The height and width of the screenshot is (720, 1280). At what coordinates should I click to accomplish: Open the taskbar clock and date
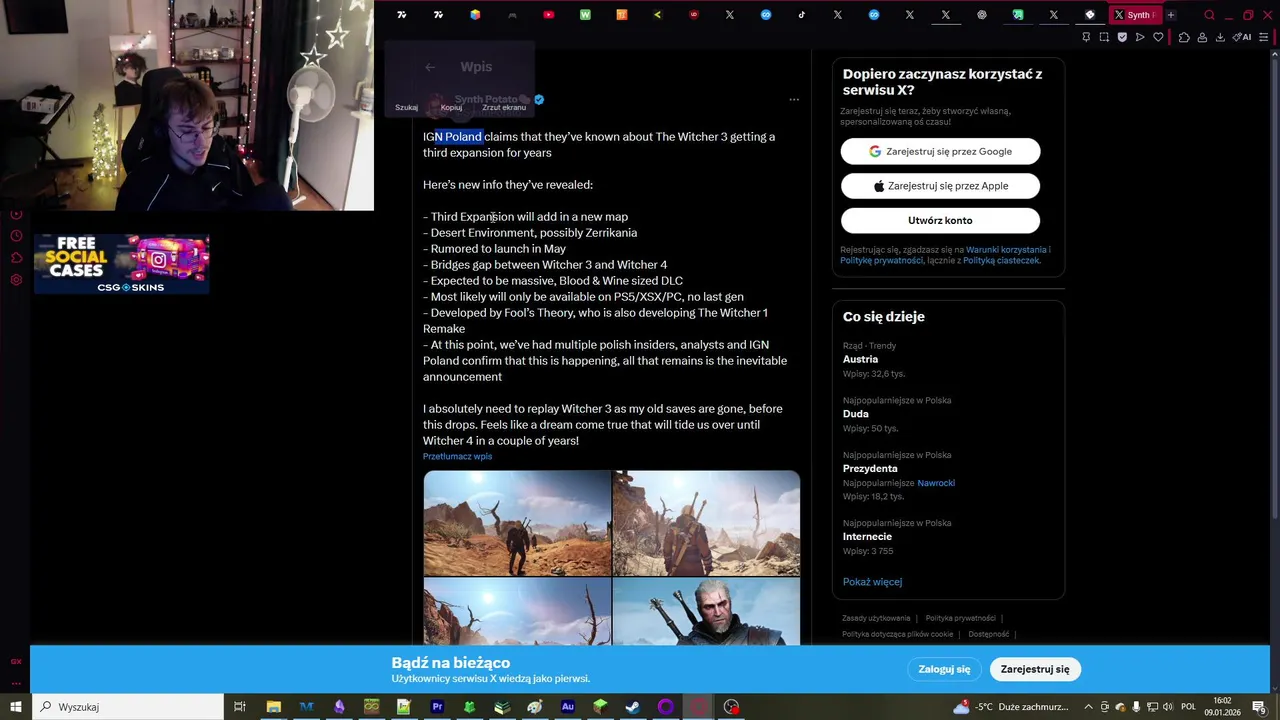click(x=1222, y=707)
